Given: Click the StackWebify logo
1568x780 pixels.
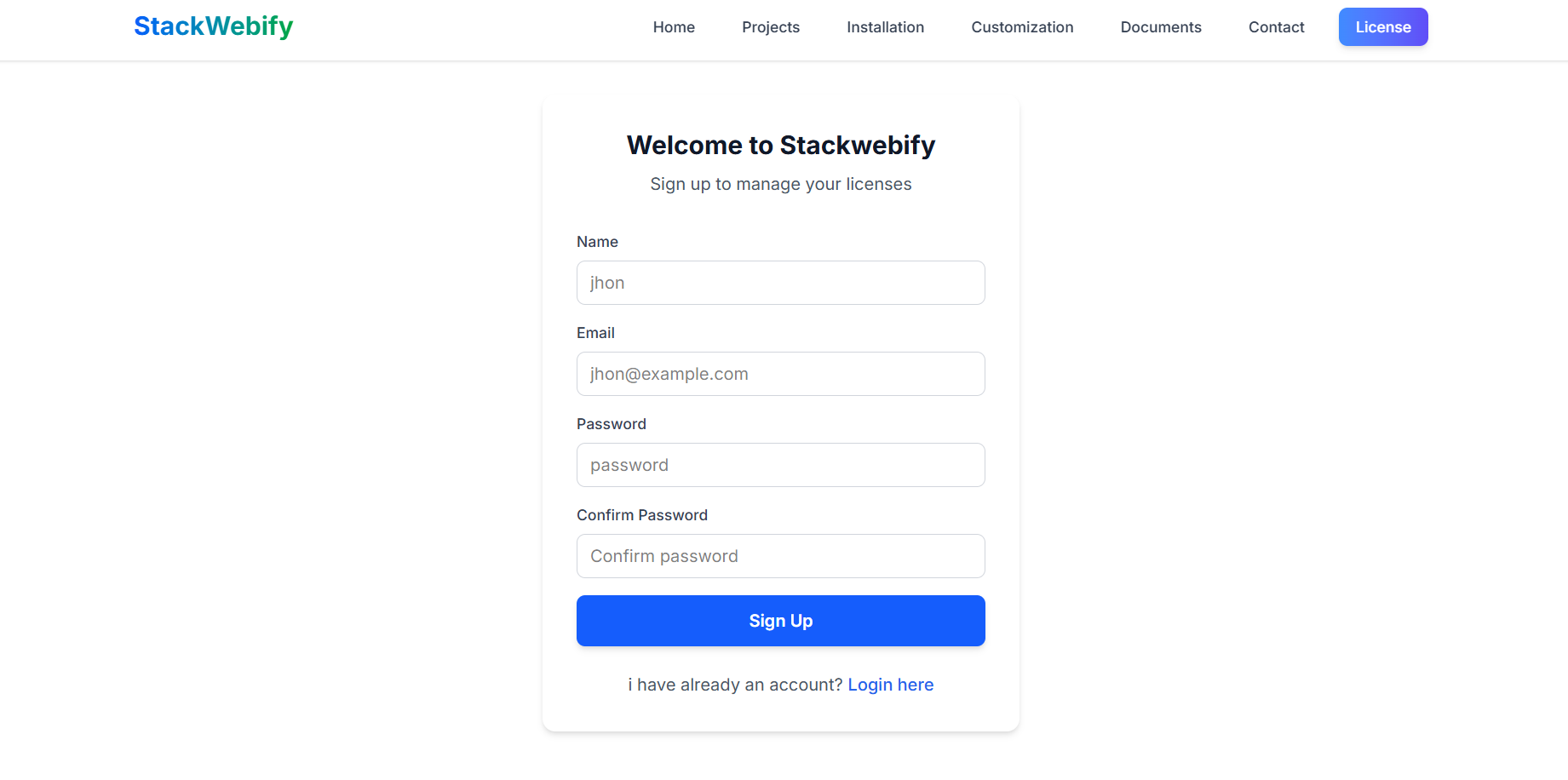Looking at the screenshot, I should pos(213,26).
